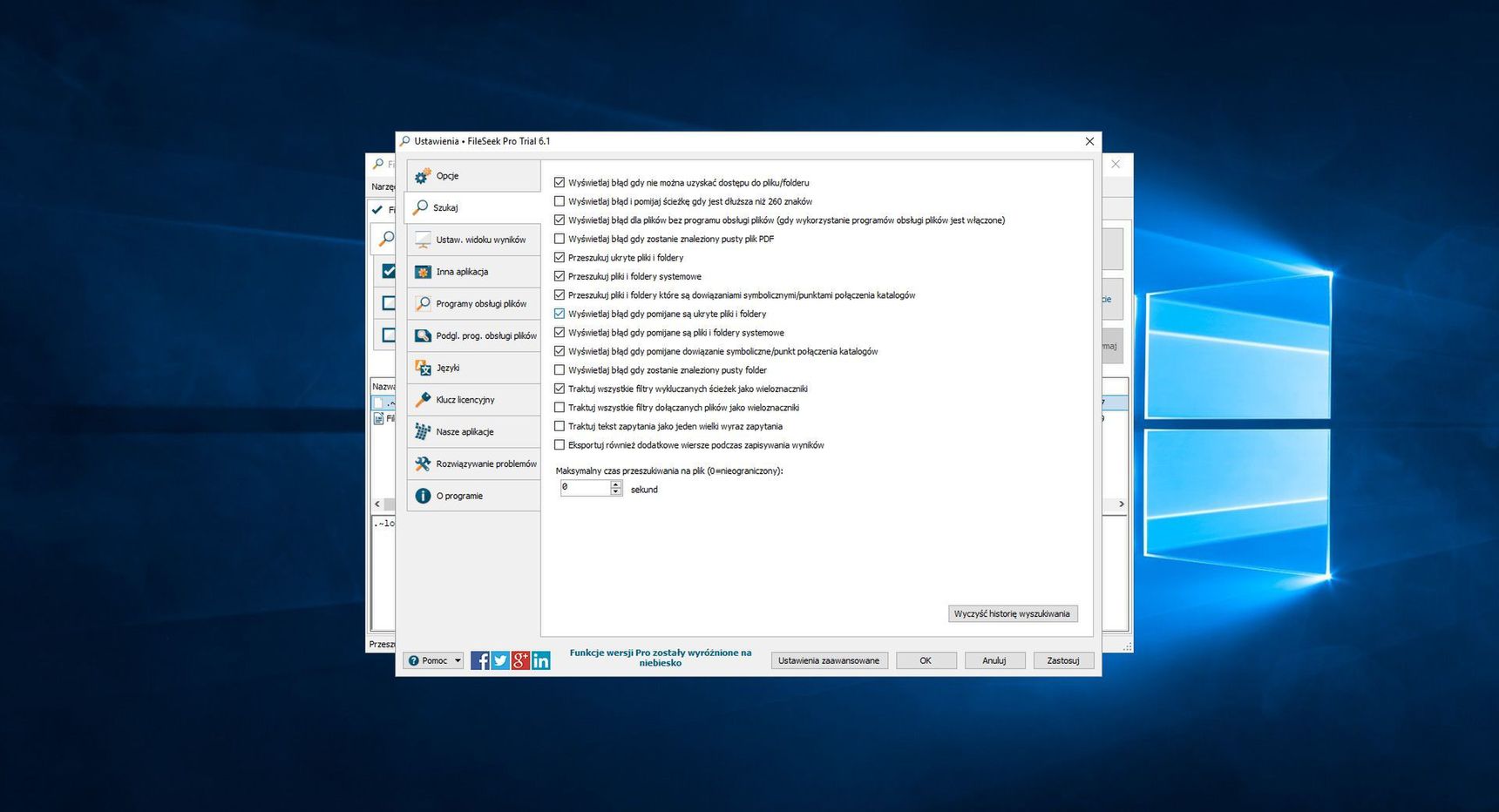Uncheck 'pomijane dowiązanie symboliczne/punkt połączenia' error
The image size is (1499, 812).
pyautogui.click(x=560, y=351)
